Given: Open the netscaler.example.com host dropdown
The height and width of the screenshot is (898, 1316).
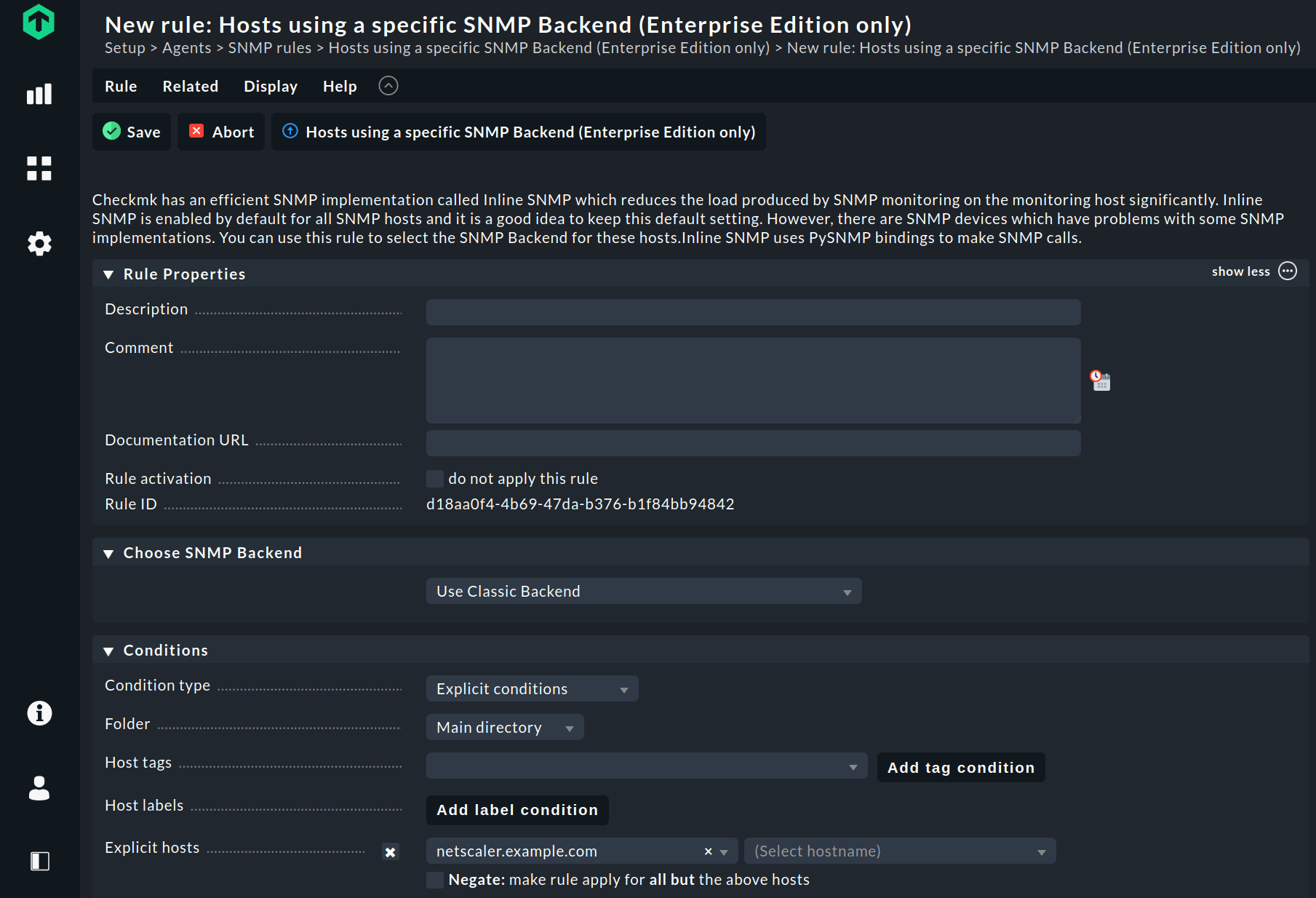Looking at the screenshot, I should coord(582,851).
